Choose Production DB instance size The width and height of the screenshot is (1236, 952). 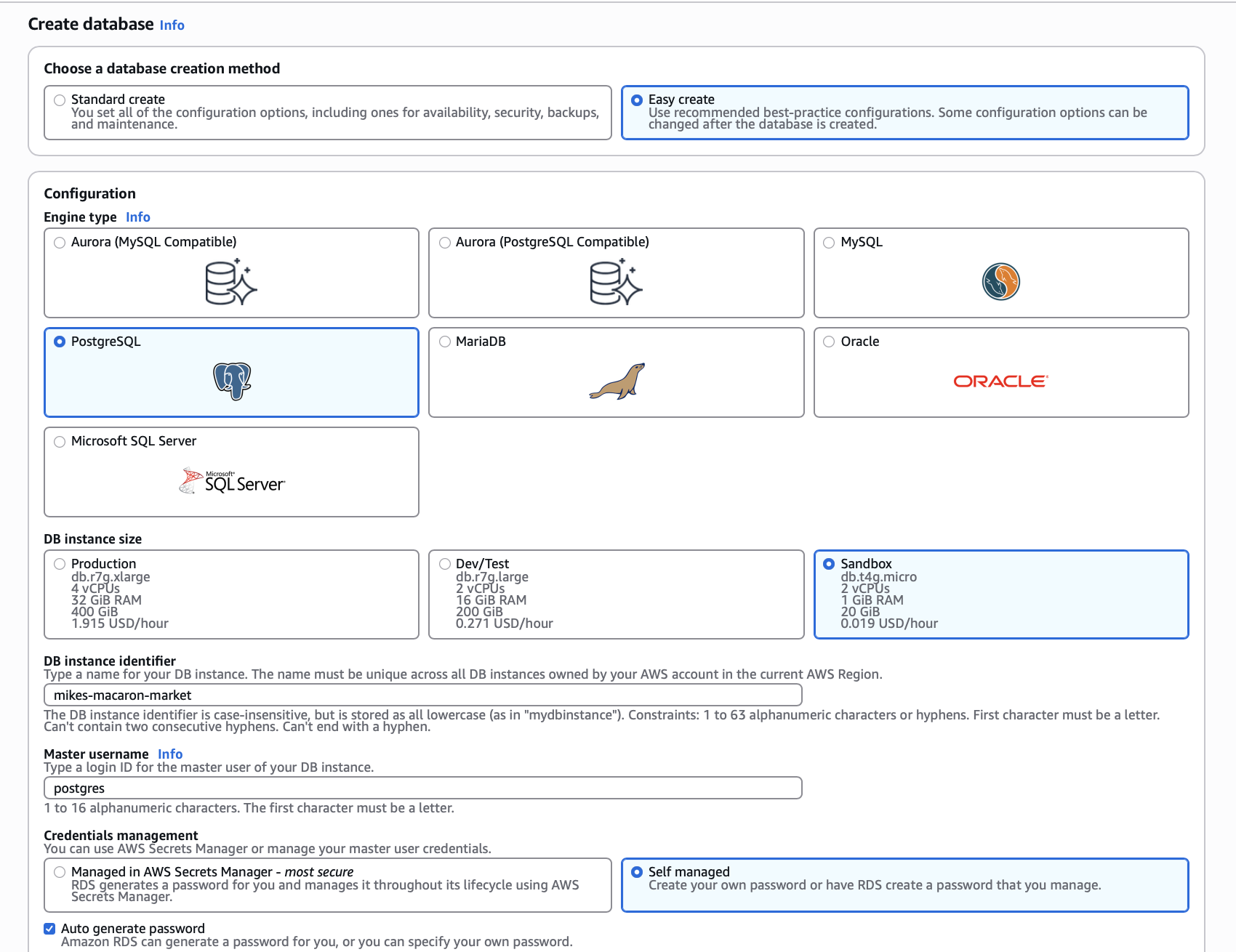60,564
